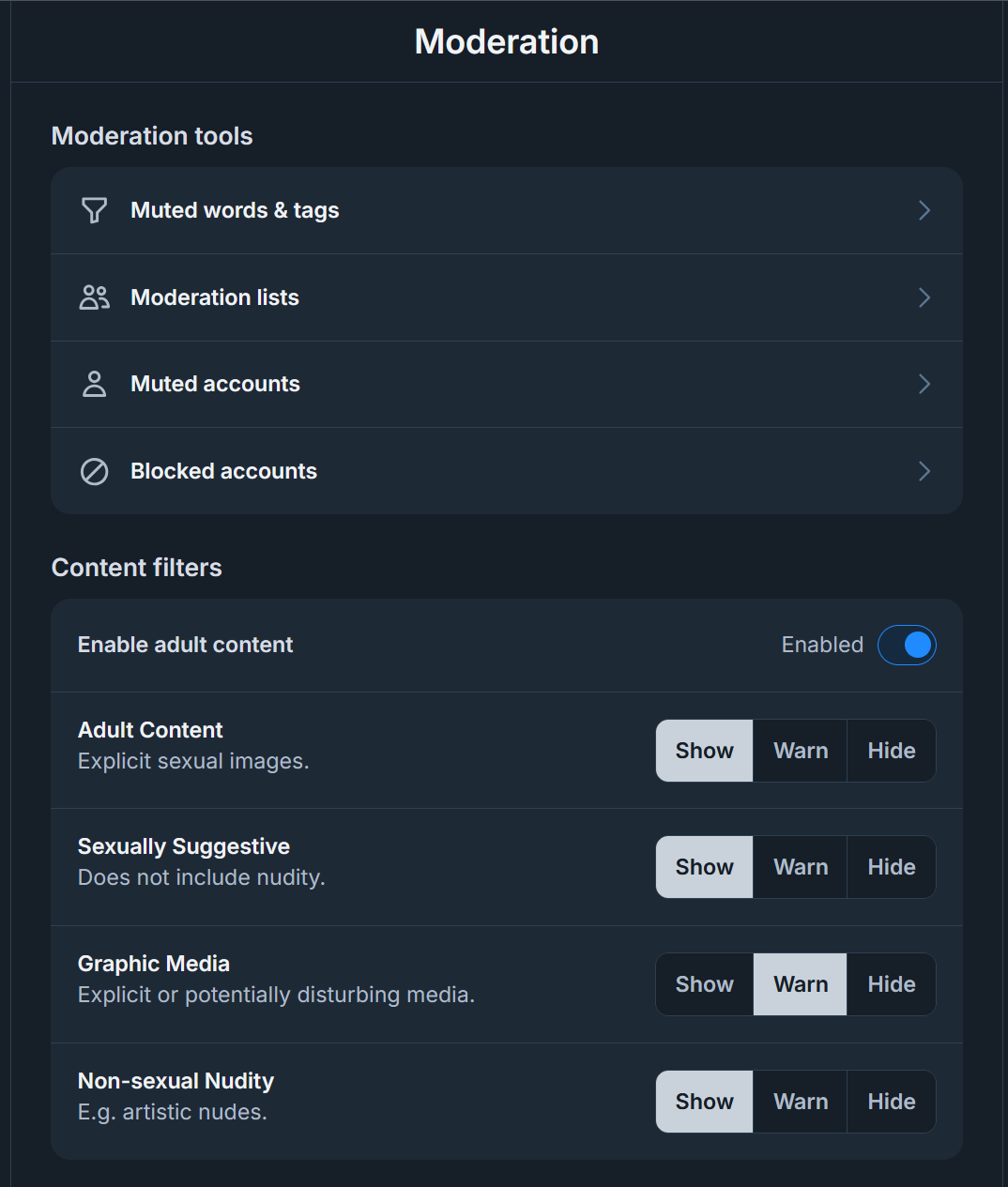Open the Moderation lists chevron arrow

pos(924,297)
